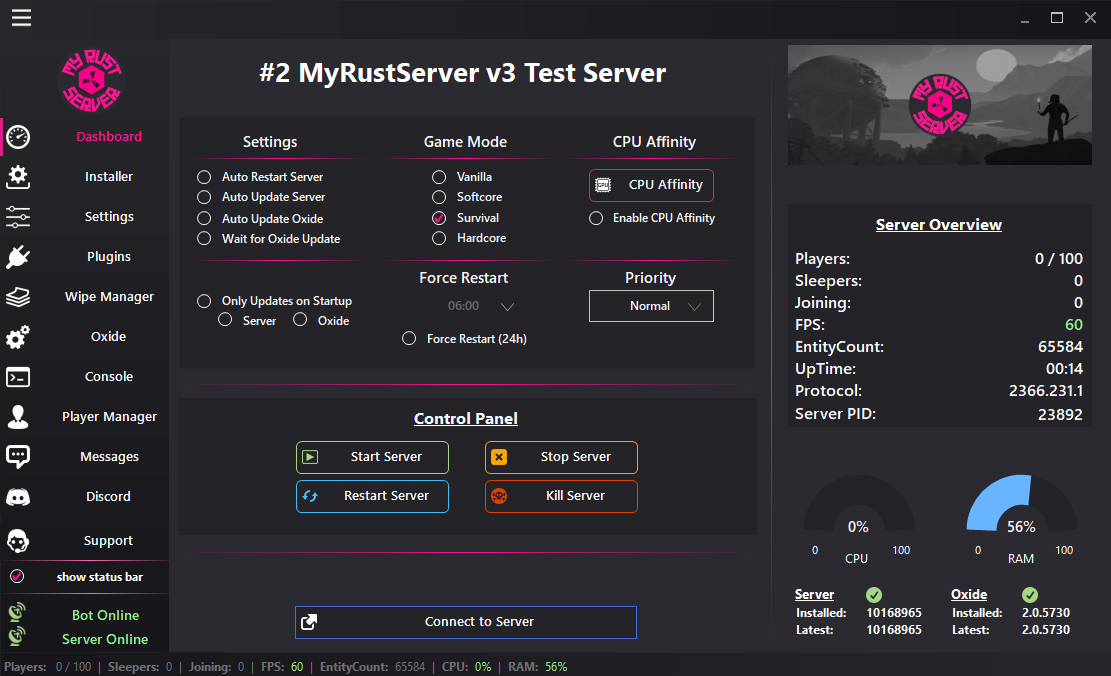
Task: Click the green Server version checkmark icon
Action: (x=874, y=595)
